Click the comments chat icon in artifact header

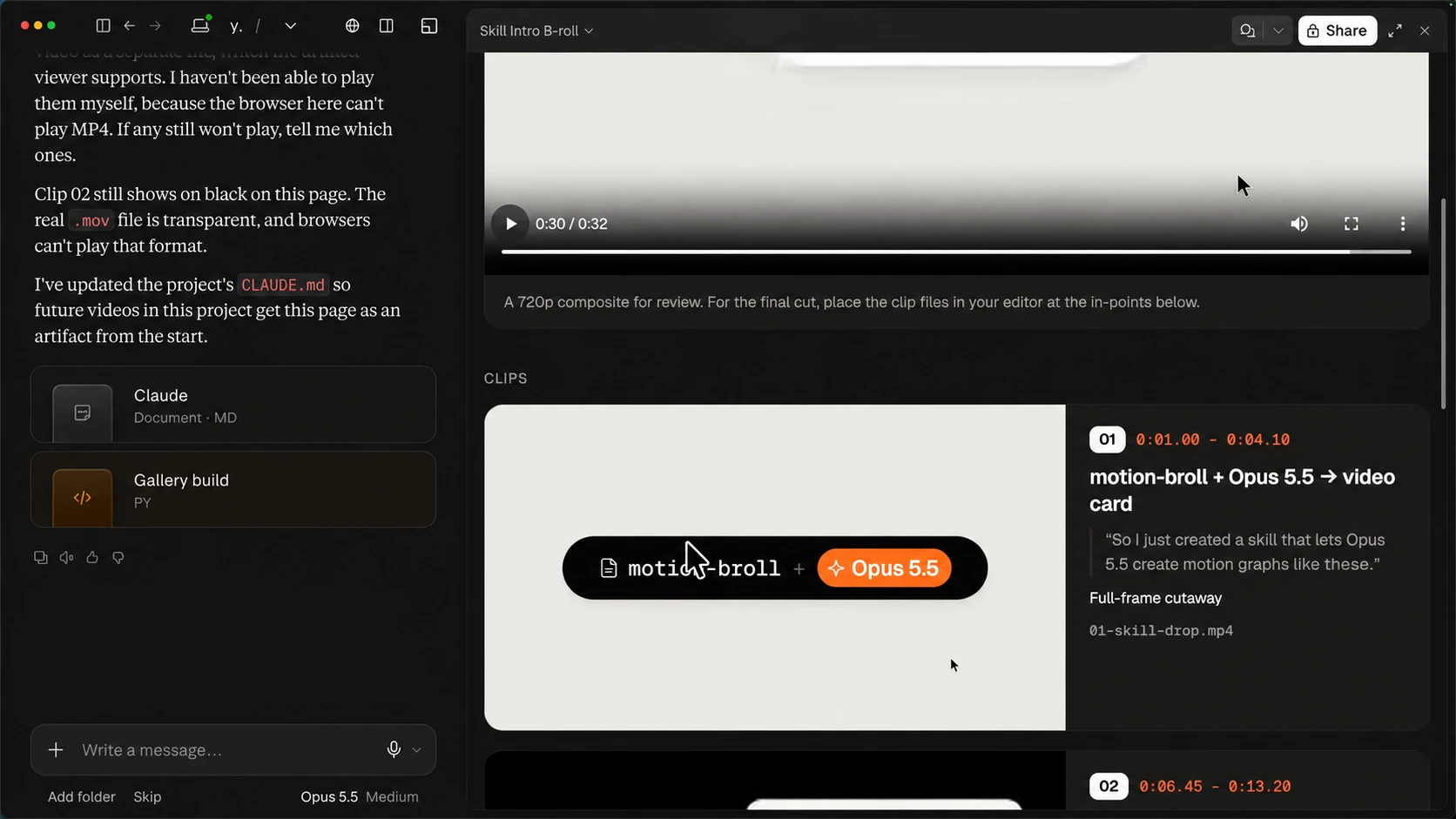[x=1248, y=30]
